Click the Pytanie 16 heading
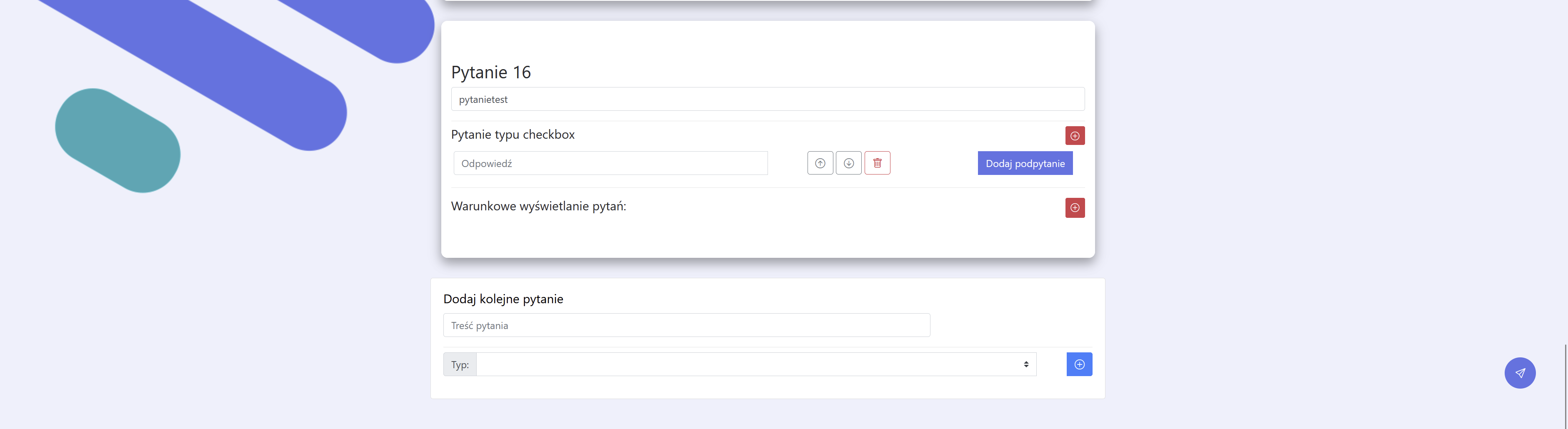 (x=490, y=72)
